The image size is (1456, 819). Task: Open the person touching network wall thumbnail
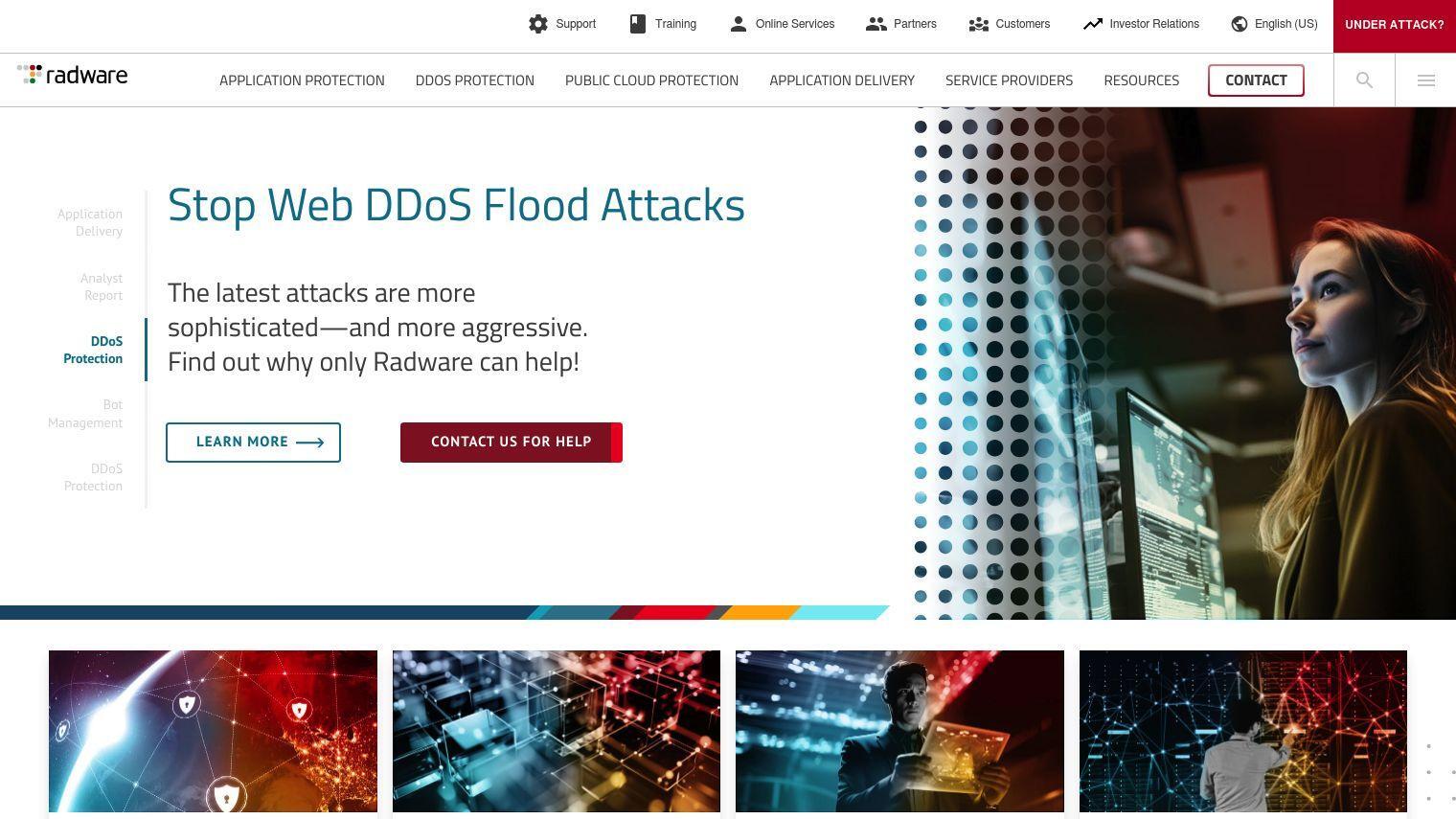pyautogui.click(x=1243, y=732)
